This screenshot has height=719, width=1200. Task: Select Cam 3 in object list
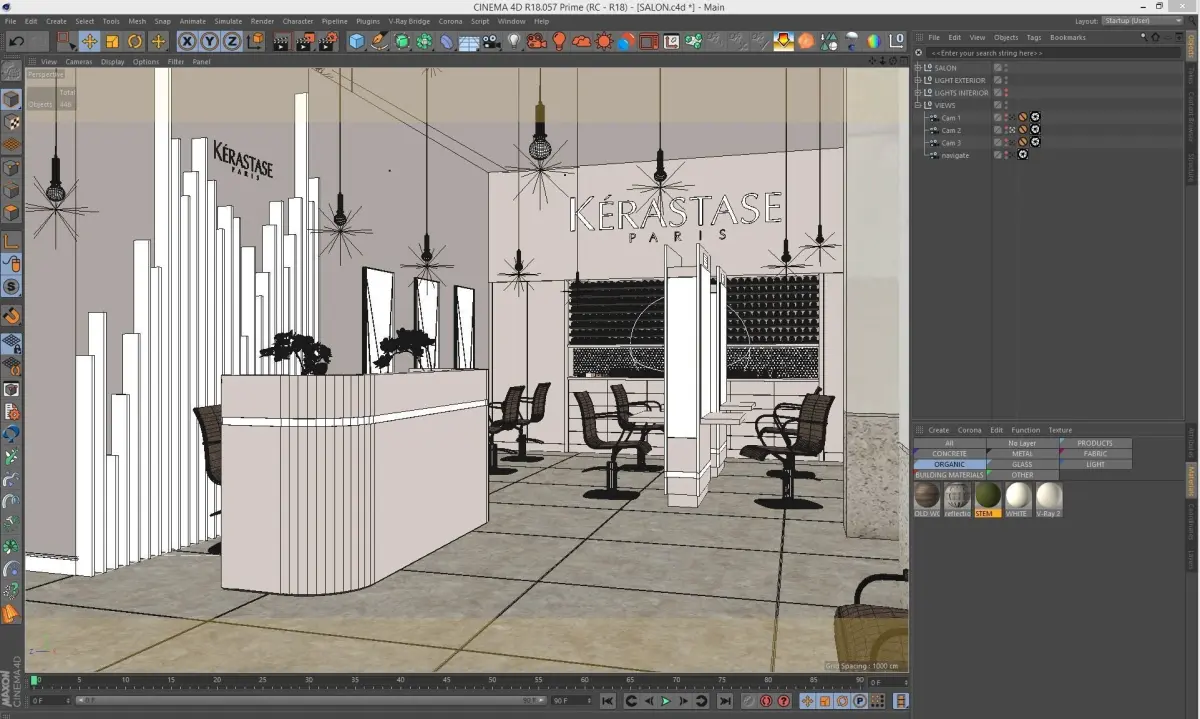click(x=950, y=143)
